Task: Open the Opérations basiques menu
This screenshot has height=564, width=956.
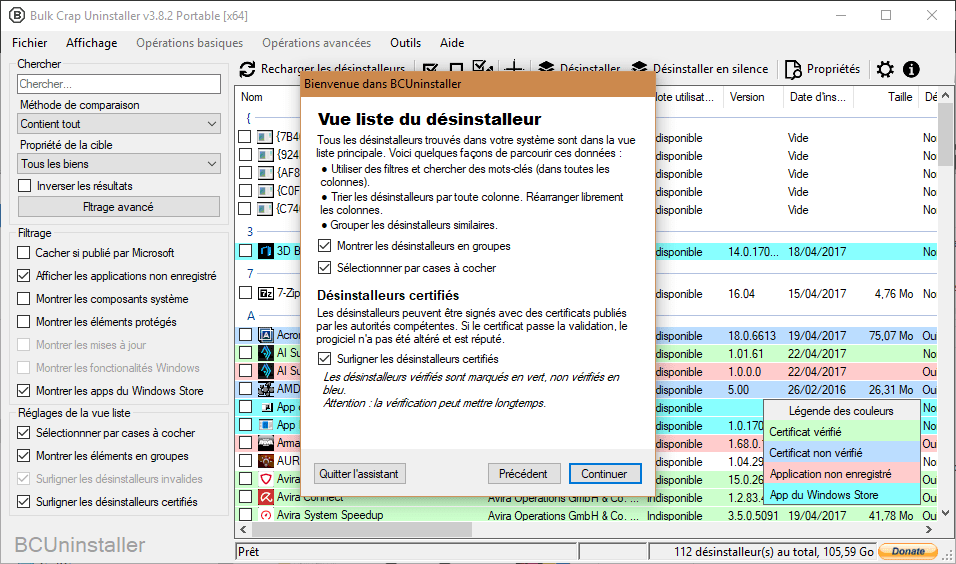Action: click(190, 43)
